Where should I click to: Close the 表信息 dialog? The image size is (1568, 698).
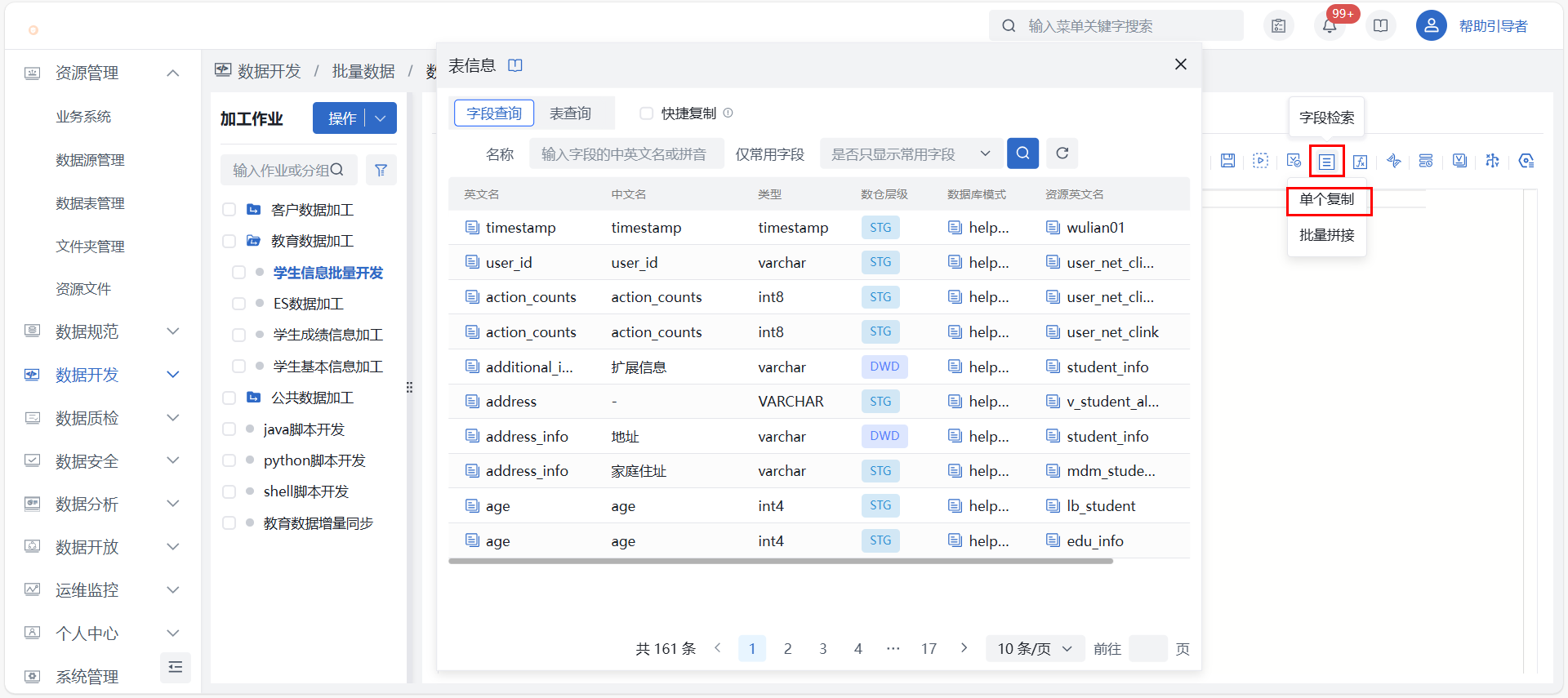[x=1181, y=64]
